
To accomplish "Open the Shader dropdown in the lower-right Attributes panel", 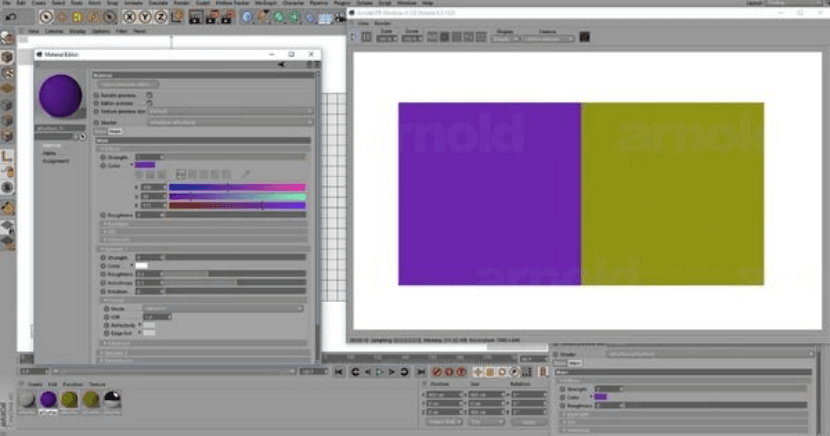I will pyautogui.click(x=709, y=354).
